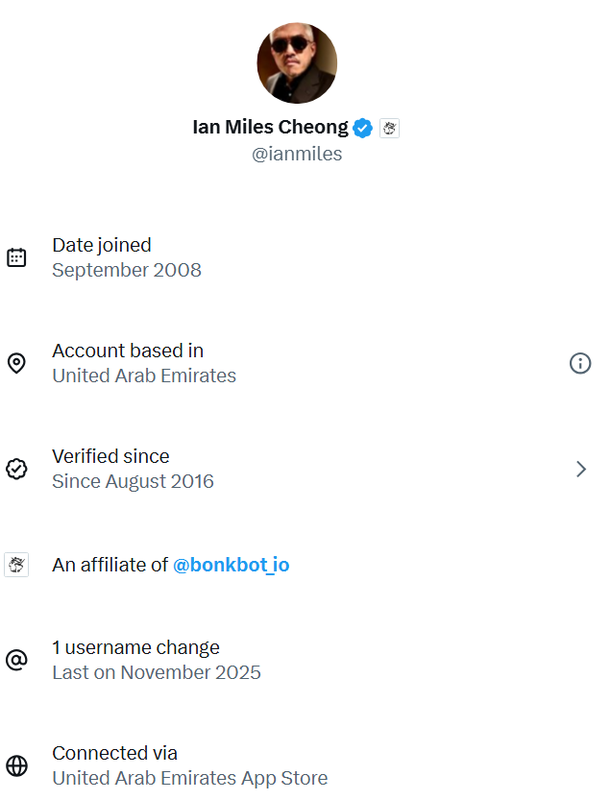The image size is (611, 800).
Task: Click the United Arab Emirates App Store text
Action: click(190, 778)
